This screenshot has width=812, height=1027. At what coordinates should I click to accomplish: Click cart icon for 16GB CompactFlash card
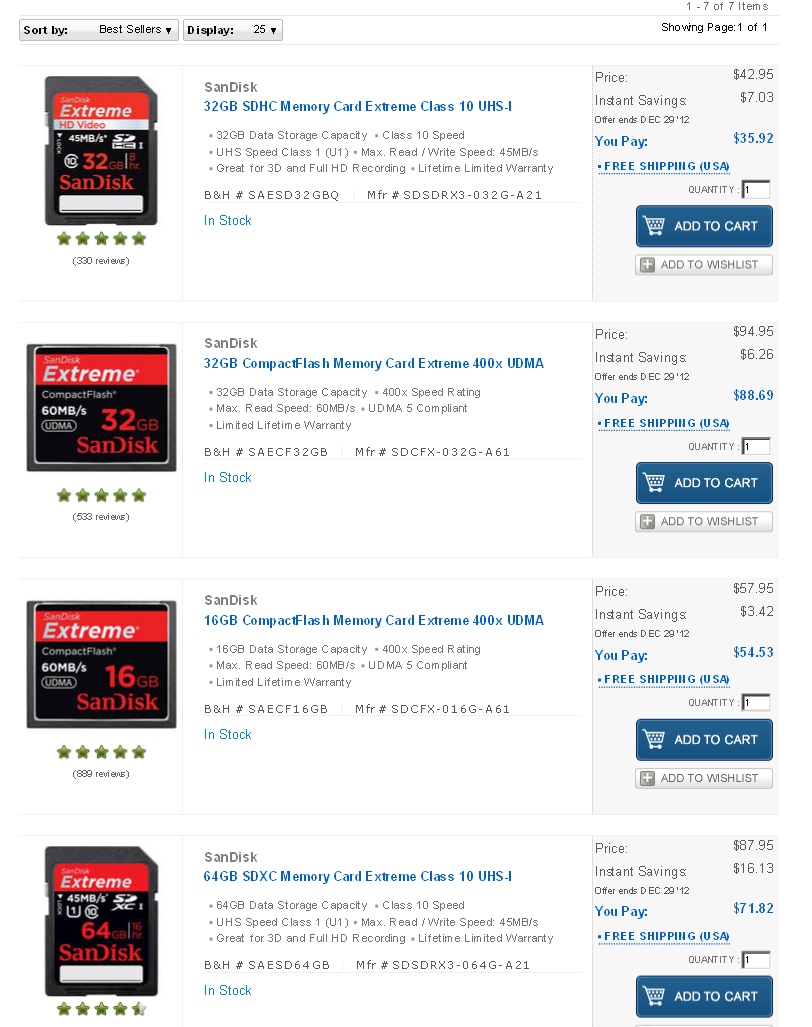pos(654,739)
